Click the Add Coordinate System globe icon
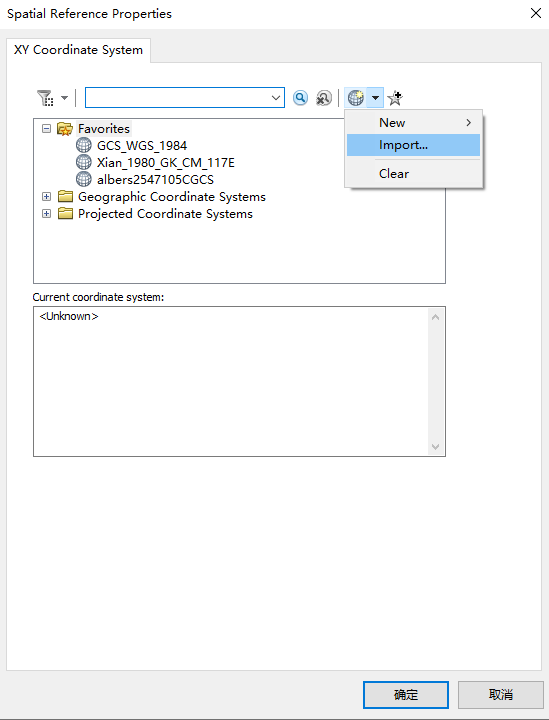 click(356, 98)
